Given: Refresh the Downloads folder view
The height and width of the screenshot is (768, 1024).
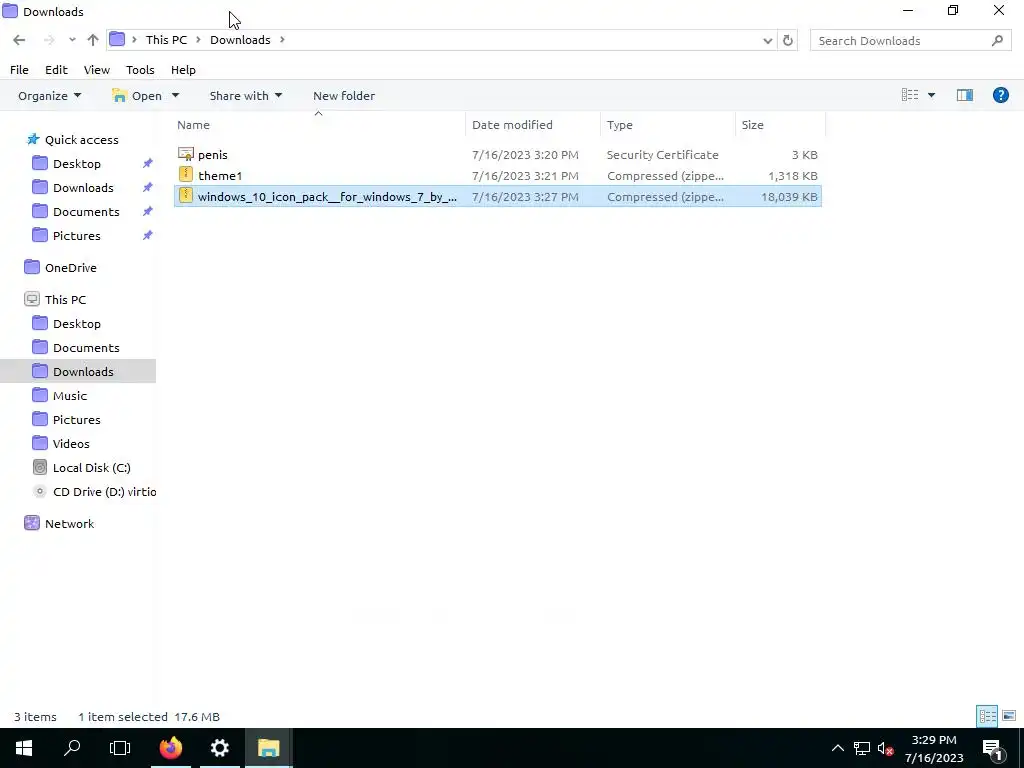Looking at the screenshot, I should 788,40.
